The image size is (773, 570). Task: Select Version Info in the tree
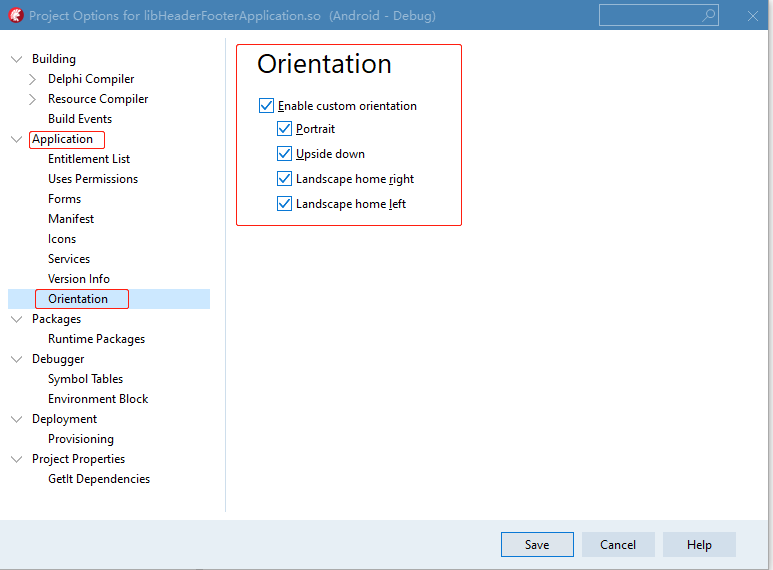point(79,279)
